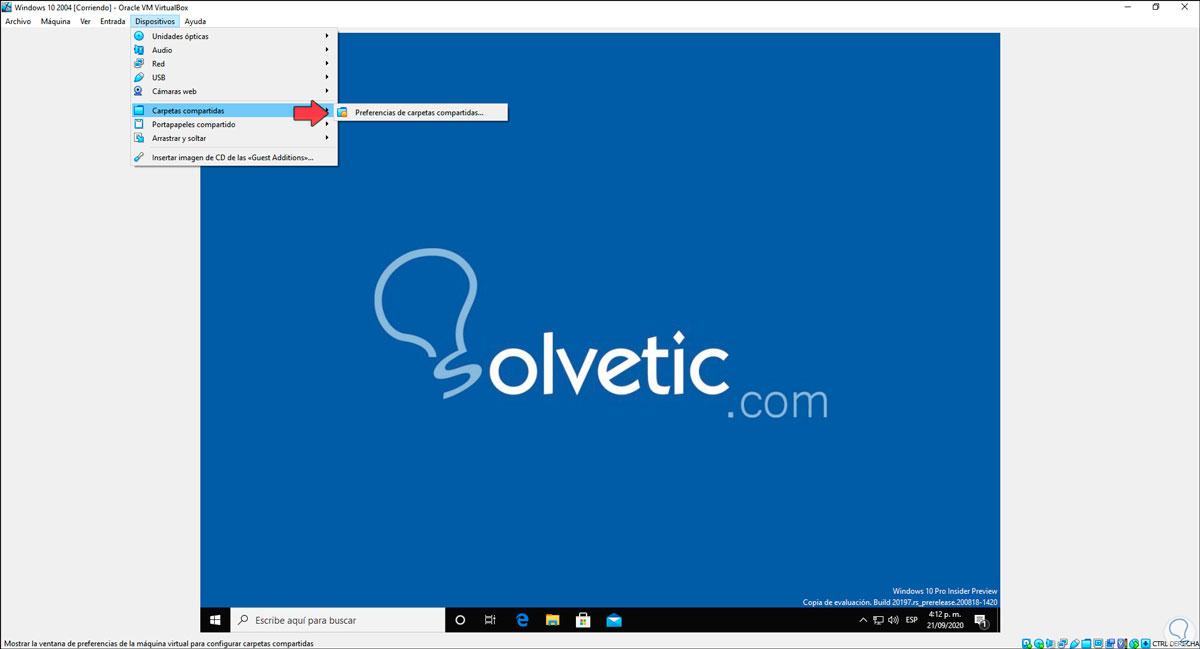Image resolution: width=1200 pixels, height=649 pixels.
Task: Click the display status bar icon
Action: [1098, 642]
